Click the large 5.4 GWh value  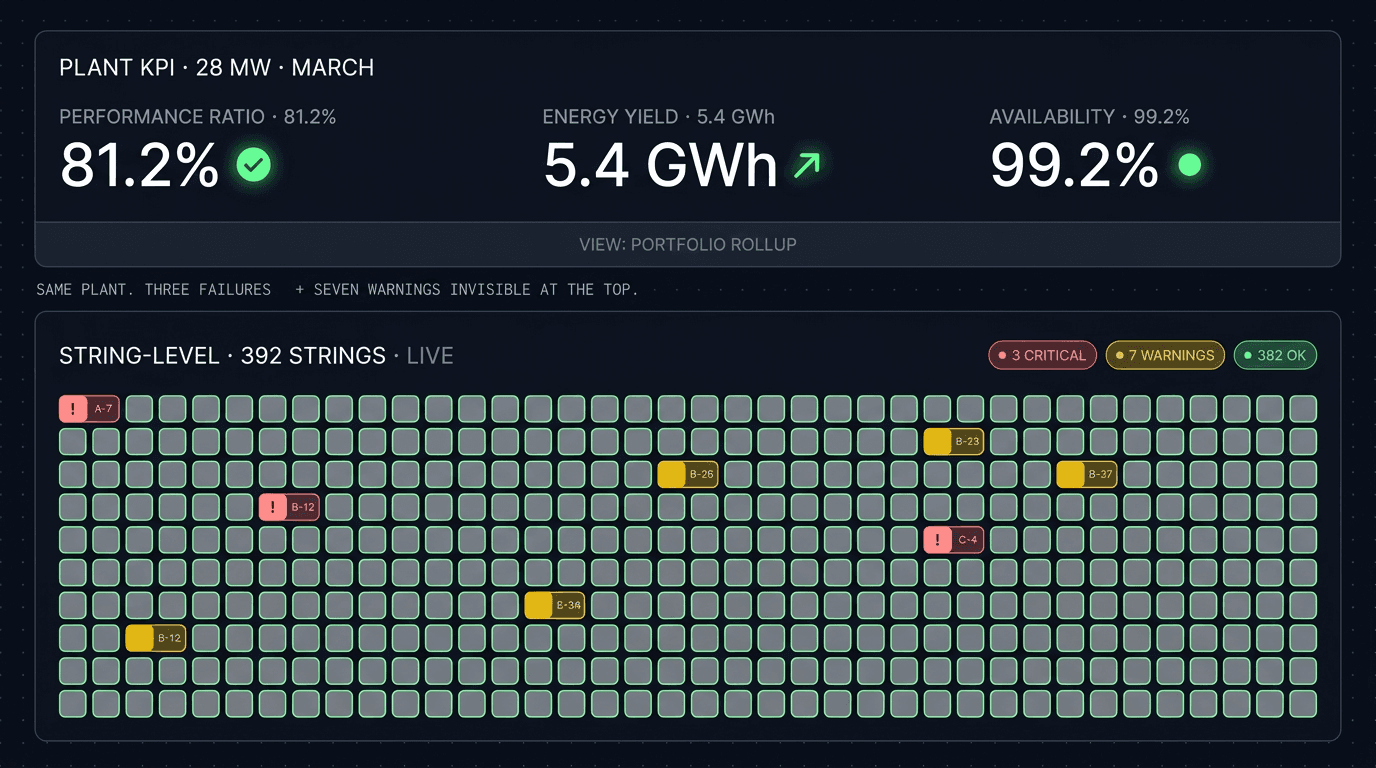pos(661,165)
